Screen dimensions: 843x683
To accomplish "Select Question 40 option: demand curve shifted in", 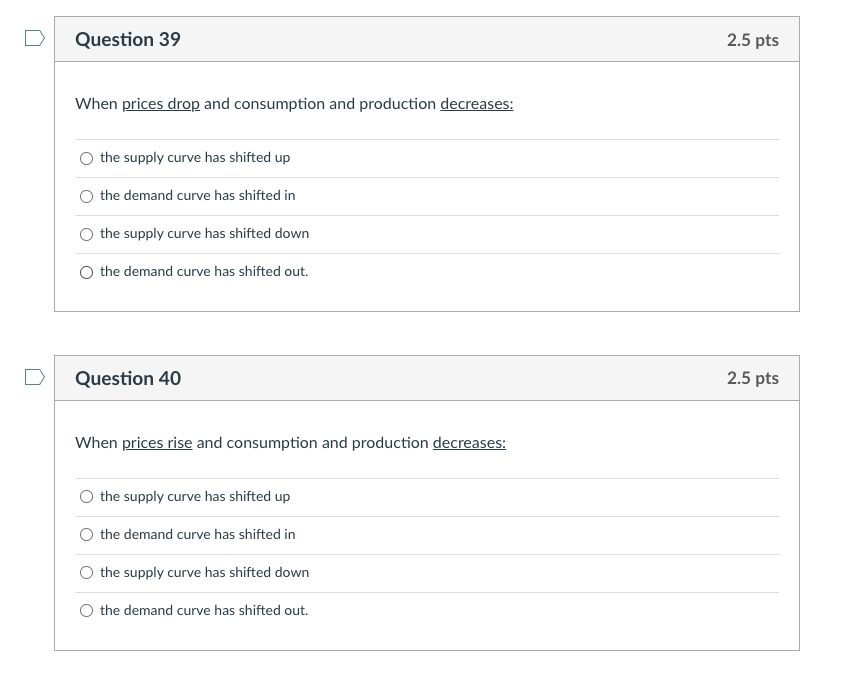I will pyautogui.click(x=86, y=535).
